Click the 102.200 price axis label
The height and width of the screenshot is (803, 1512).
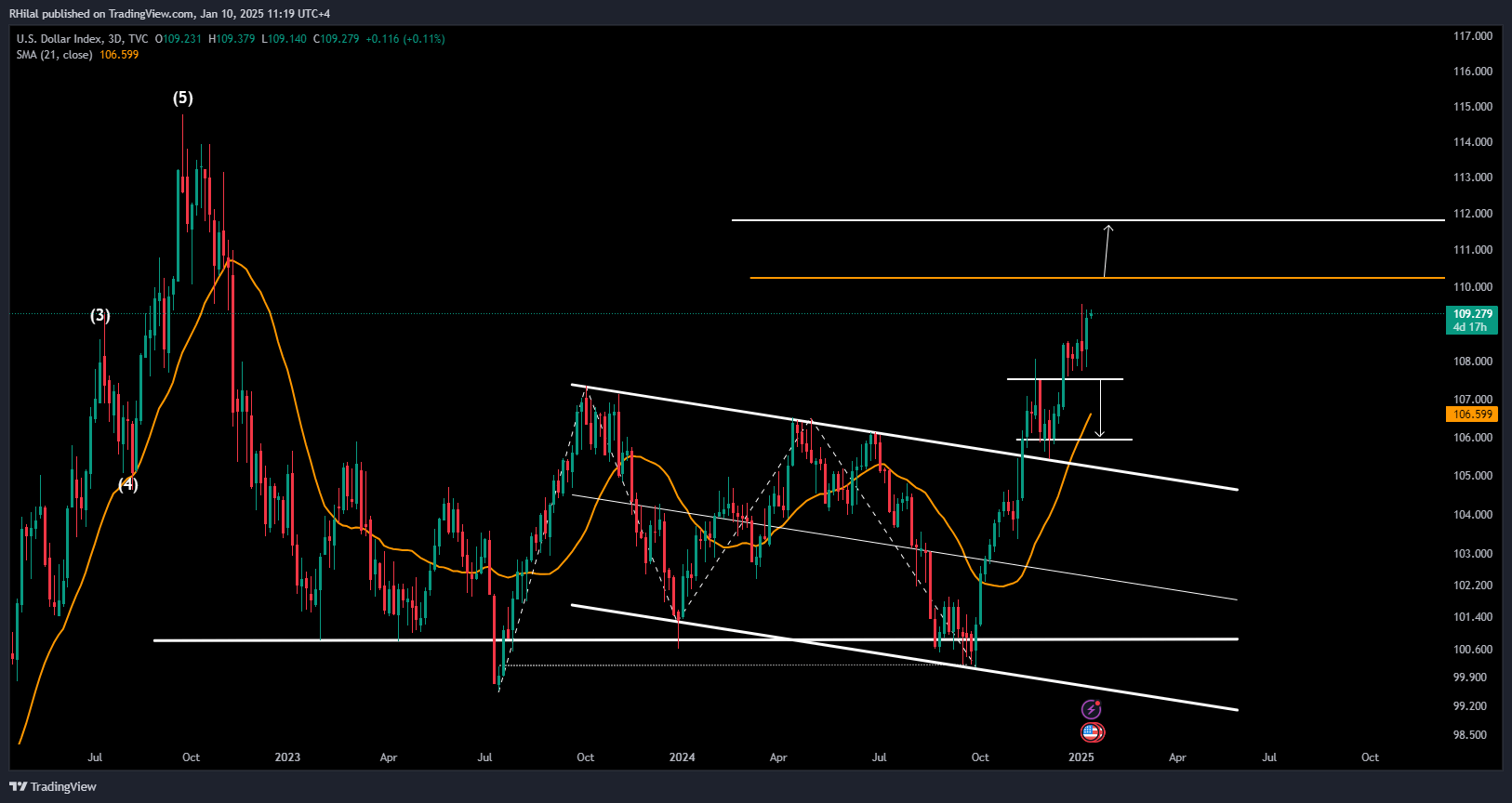pyautogui.click(x=1473, y=586)
